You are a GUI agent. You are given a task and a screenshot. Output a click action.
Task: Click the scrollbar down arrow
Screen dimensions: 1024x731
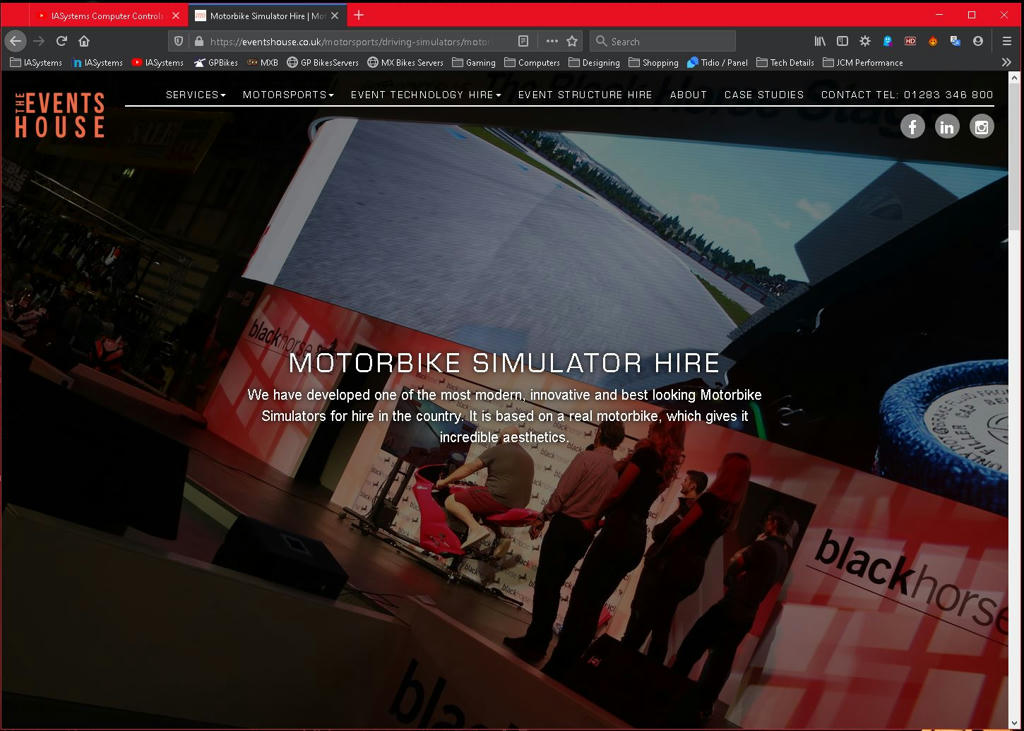pyautogui.click(x=1014, y=723)
